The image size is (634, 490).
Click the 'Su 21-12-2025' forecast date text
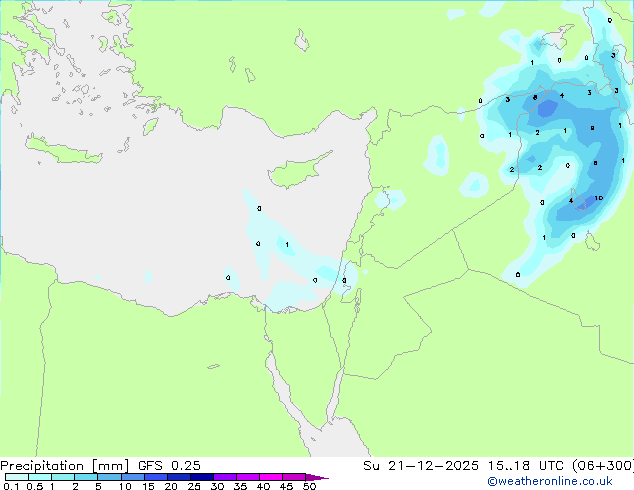tap(421, 466)
